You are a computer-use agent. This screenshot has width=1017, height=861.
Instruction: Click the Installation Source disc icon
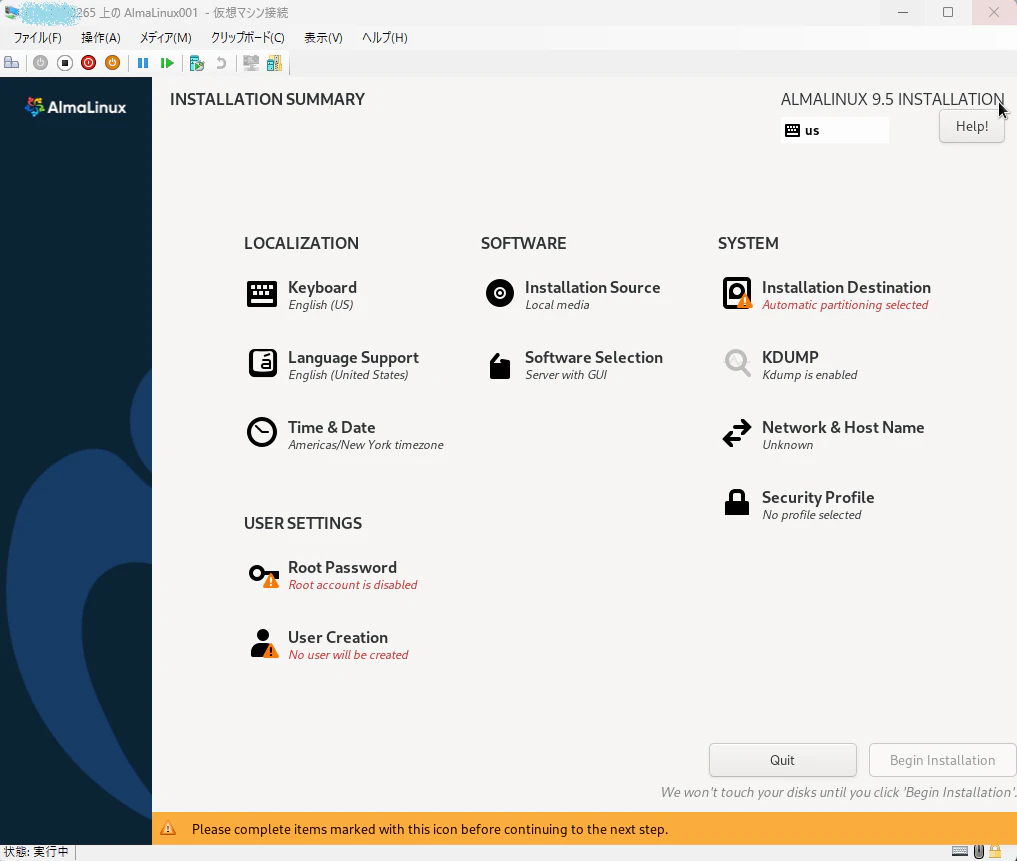499,293
